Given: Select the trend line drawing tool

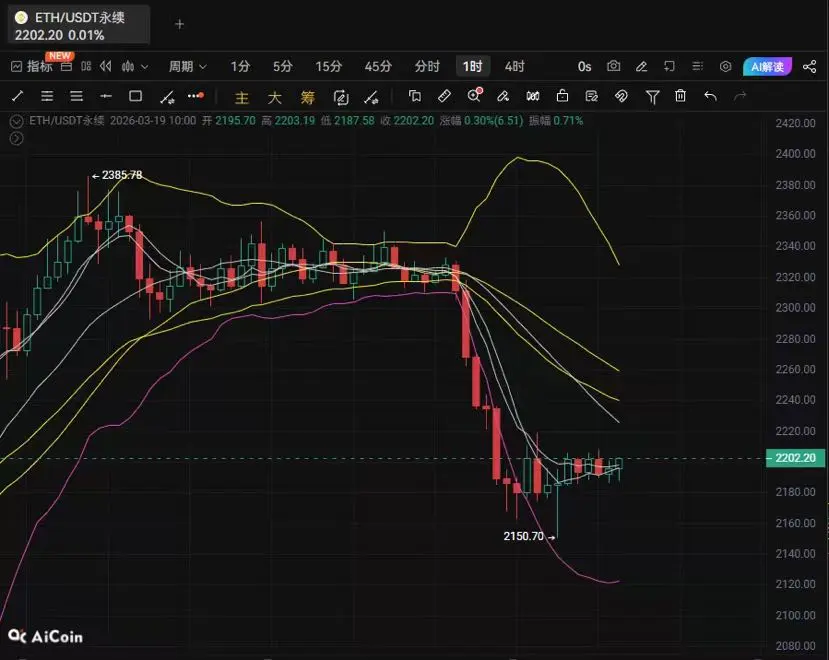Looking at the screenshot, I should [x=17, y=96].
